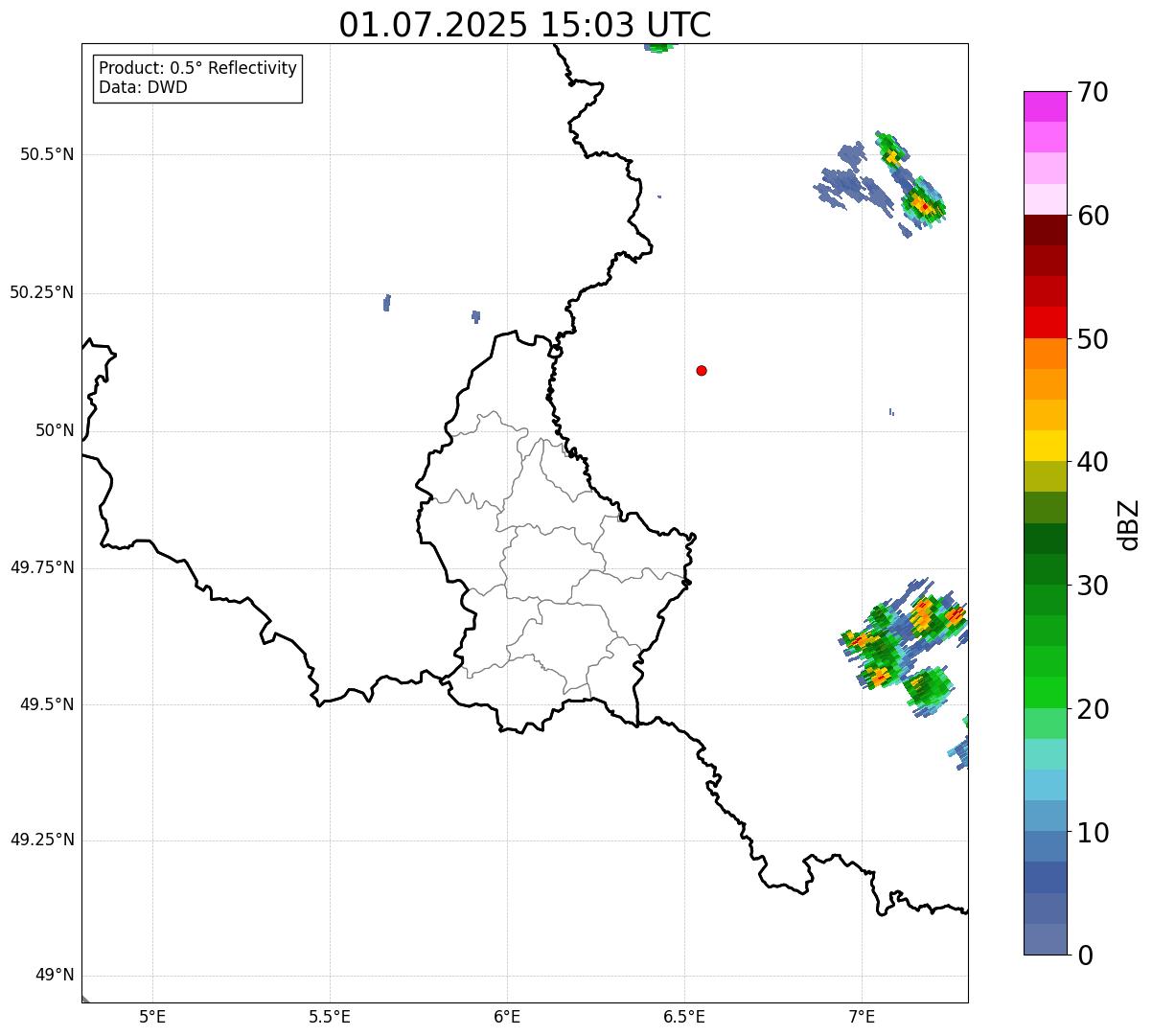Click the latitude label 50.25°N
This screenshot has height=1036, width=1152.
click(x=42, y=292)
